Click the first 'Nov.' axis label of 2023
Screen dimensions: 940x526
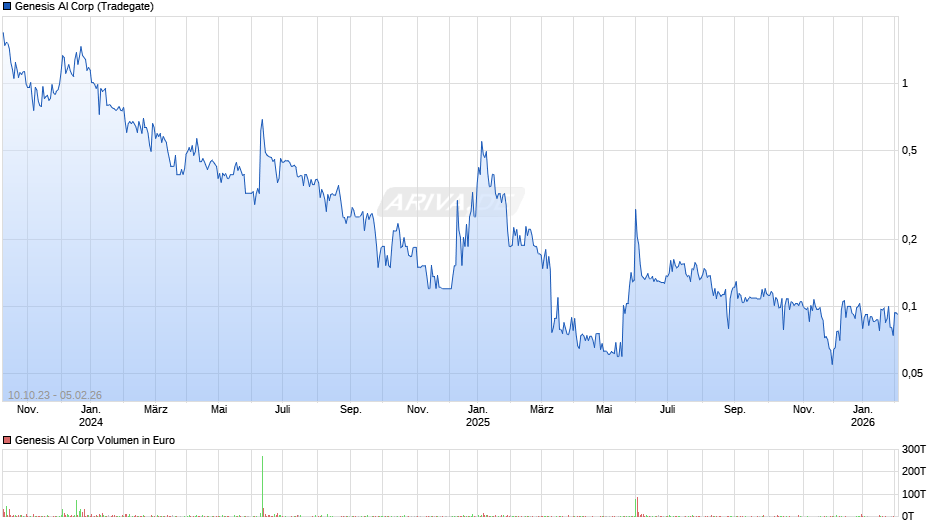pyautogui.click(x=28, y=410)
